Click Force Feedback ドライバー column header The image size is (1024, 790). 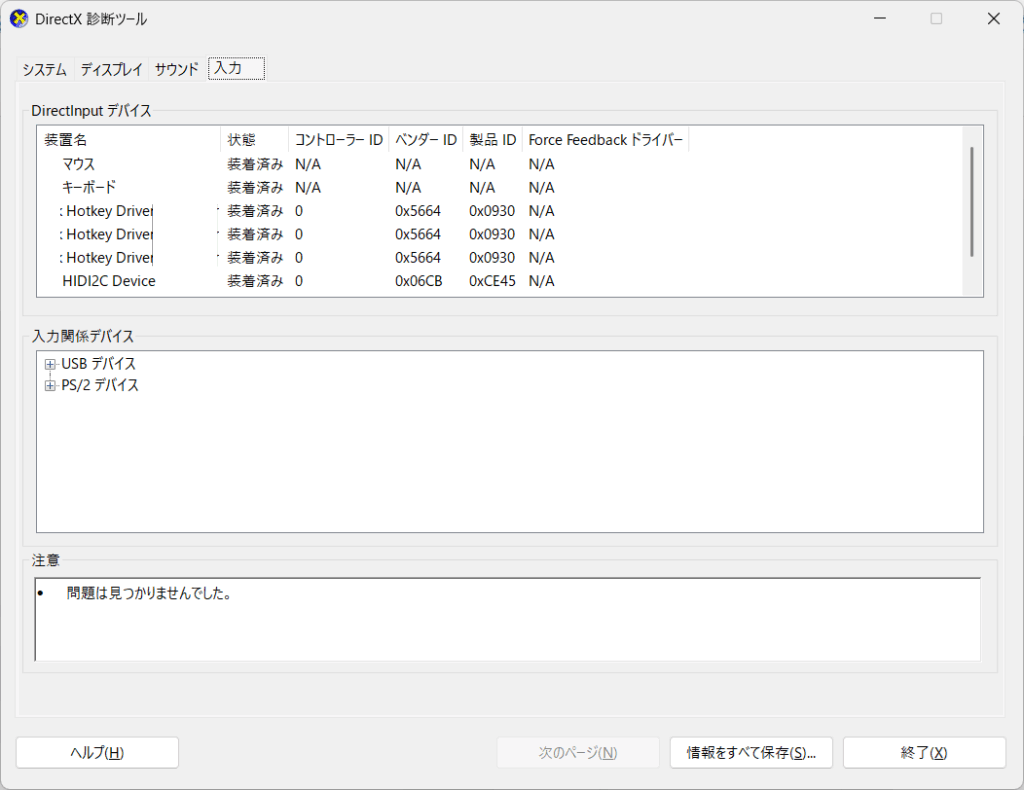pos(605,140)
